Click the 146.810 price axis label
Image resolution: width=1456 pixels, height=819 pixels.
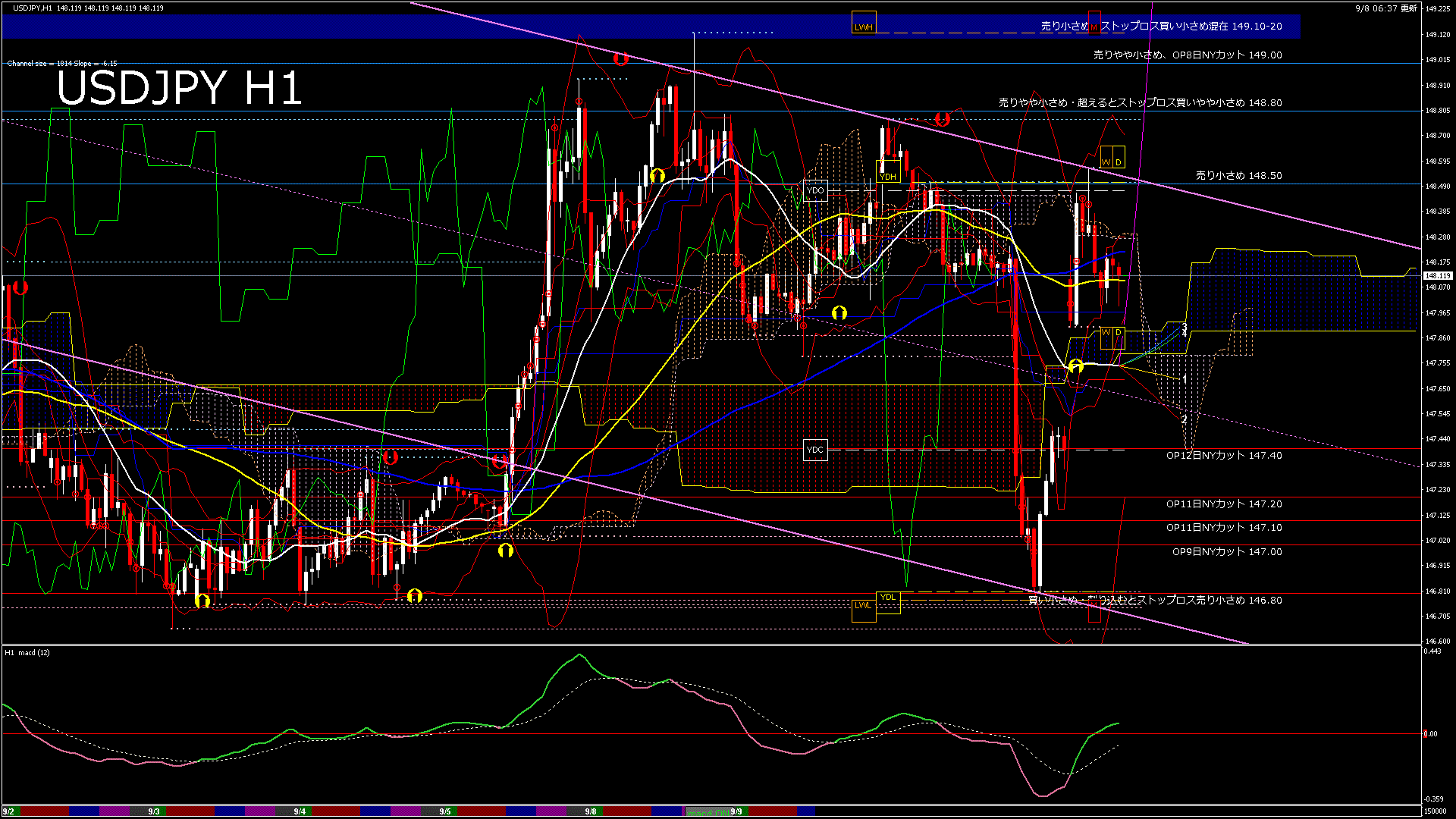pyautogui.click(x=1438, y=591)
